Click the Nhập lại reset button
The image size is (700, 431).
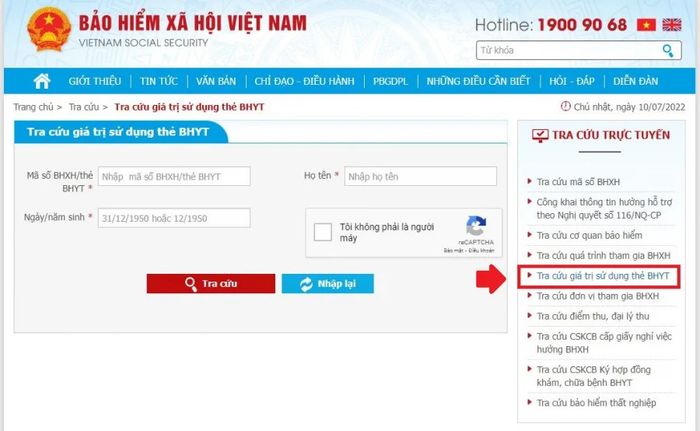[328, 284]
